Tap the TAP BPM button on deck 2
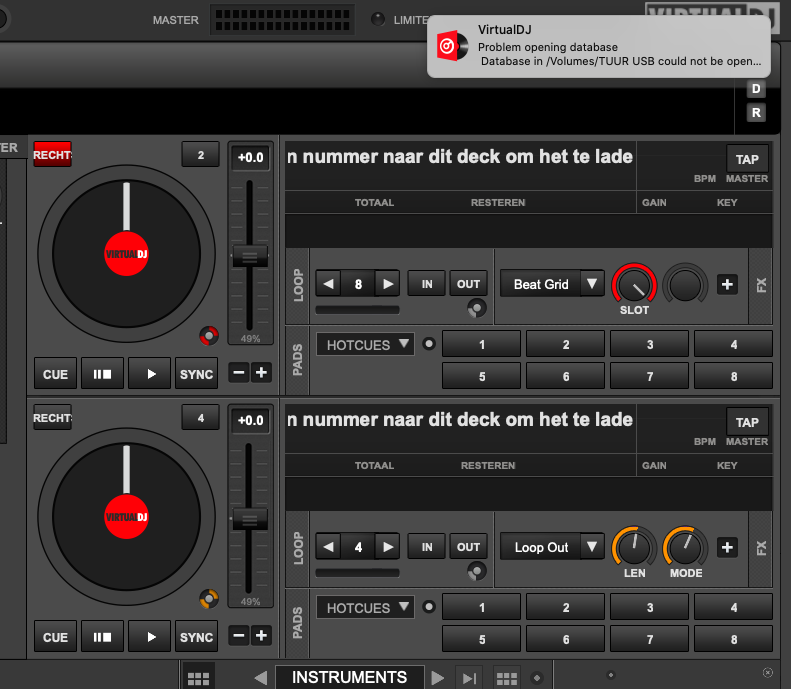 pyautogui.click(x=747, y=159)
